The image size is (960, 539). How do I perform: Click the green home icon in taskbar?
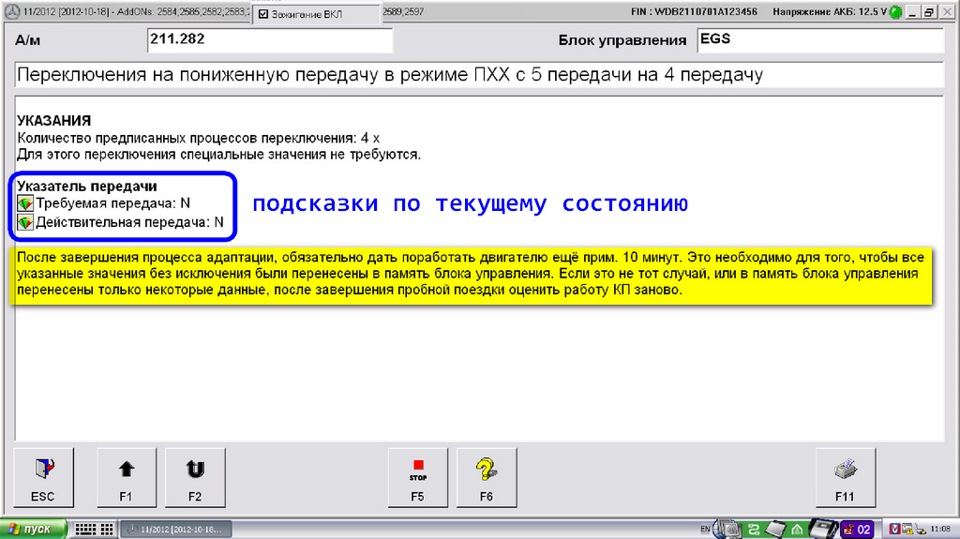[x=797, y=529]
